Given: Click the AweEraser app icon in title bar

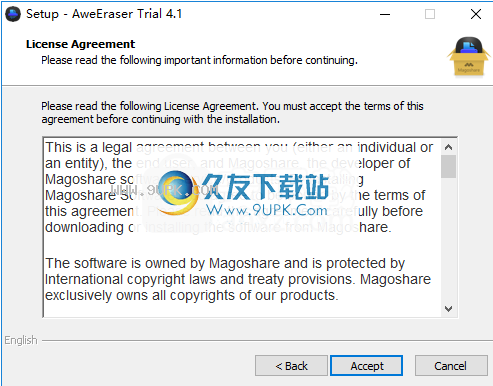Looking at the screenshot, I should click(x=13, y=14).
